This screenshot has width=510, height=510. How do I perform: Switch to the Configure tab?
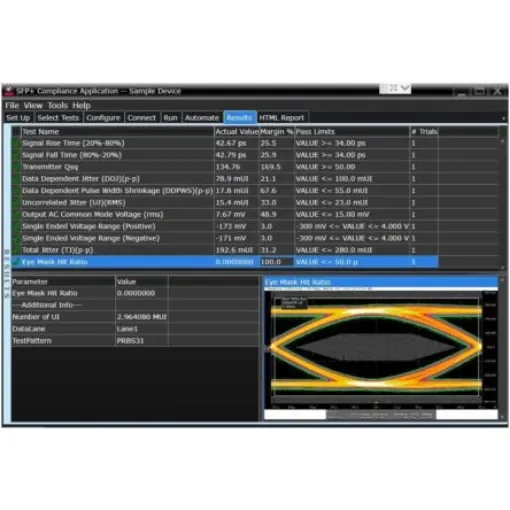click(103, 118)
